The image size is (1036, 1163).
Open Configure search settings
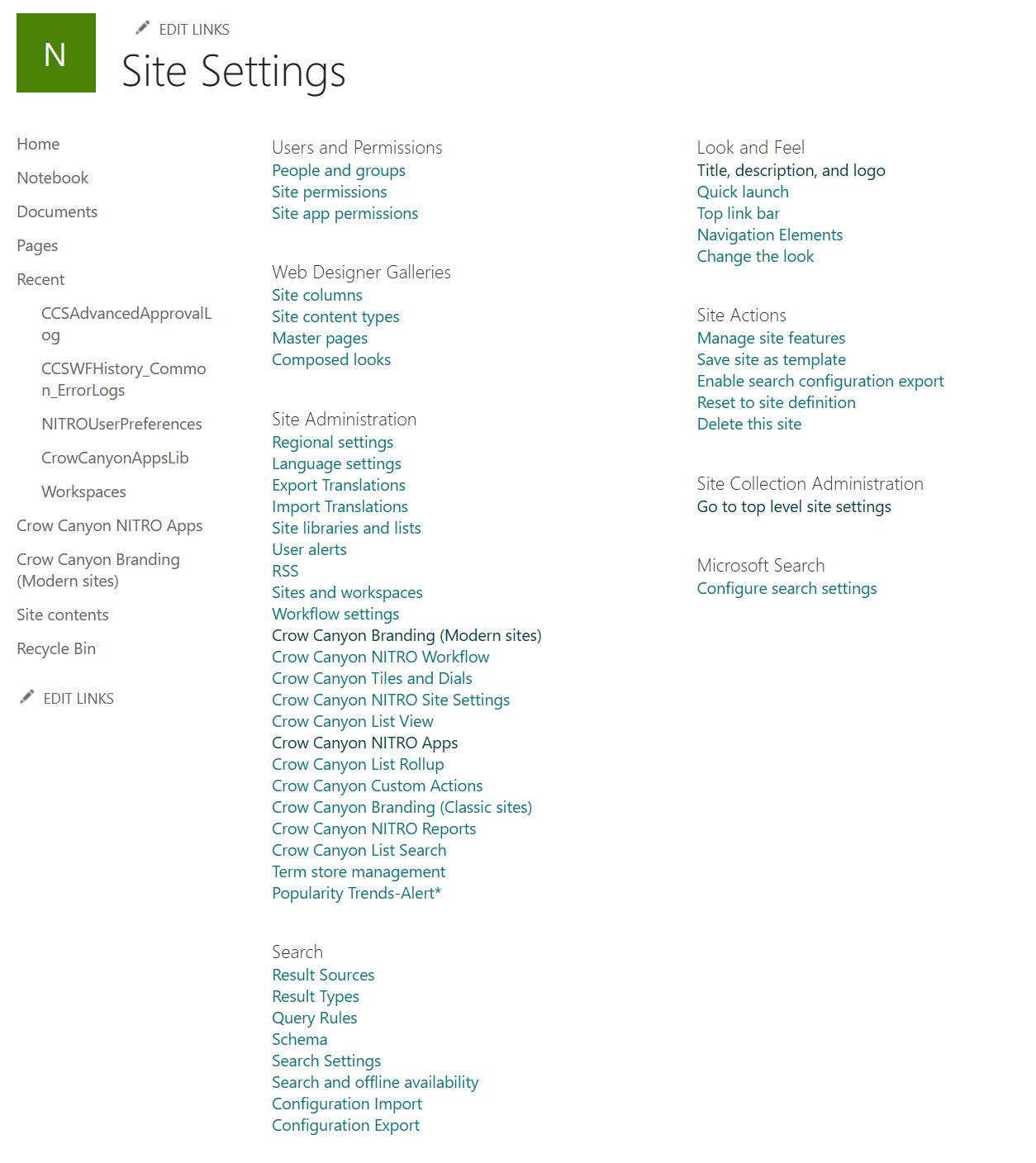(787, 588)
